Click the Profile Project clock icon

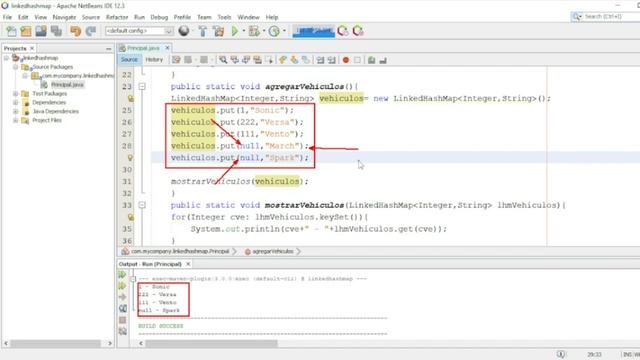tap(274, 31)
